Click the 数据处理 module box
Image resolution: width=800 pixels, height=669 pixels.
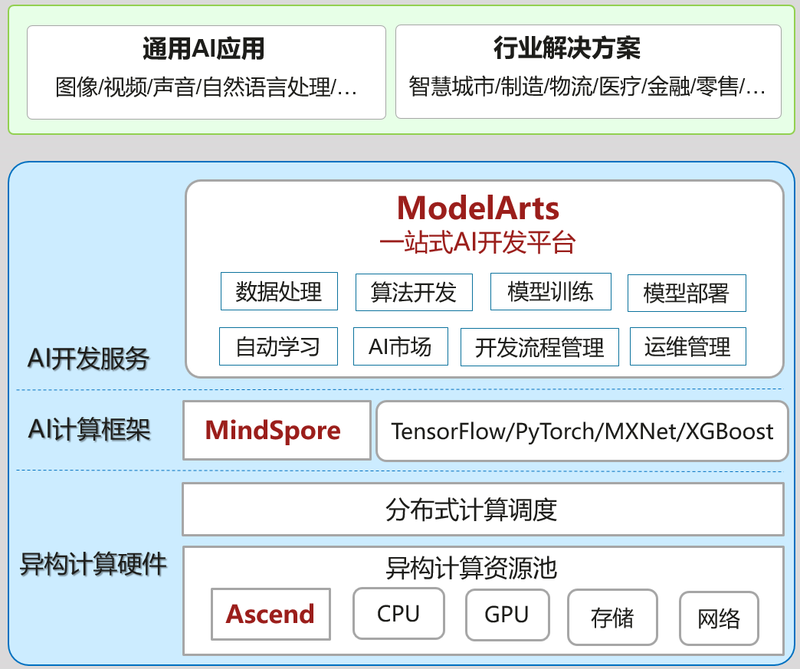pyautogui.click(x=279, y=291)
